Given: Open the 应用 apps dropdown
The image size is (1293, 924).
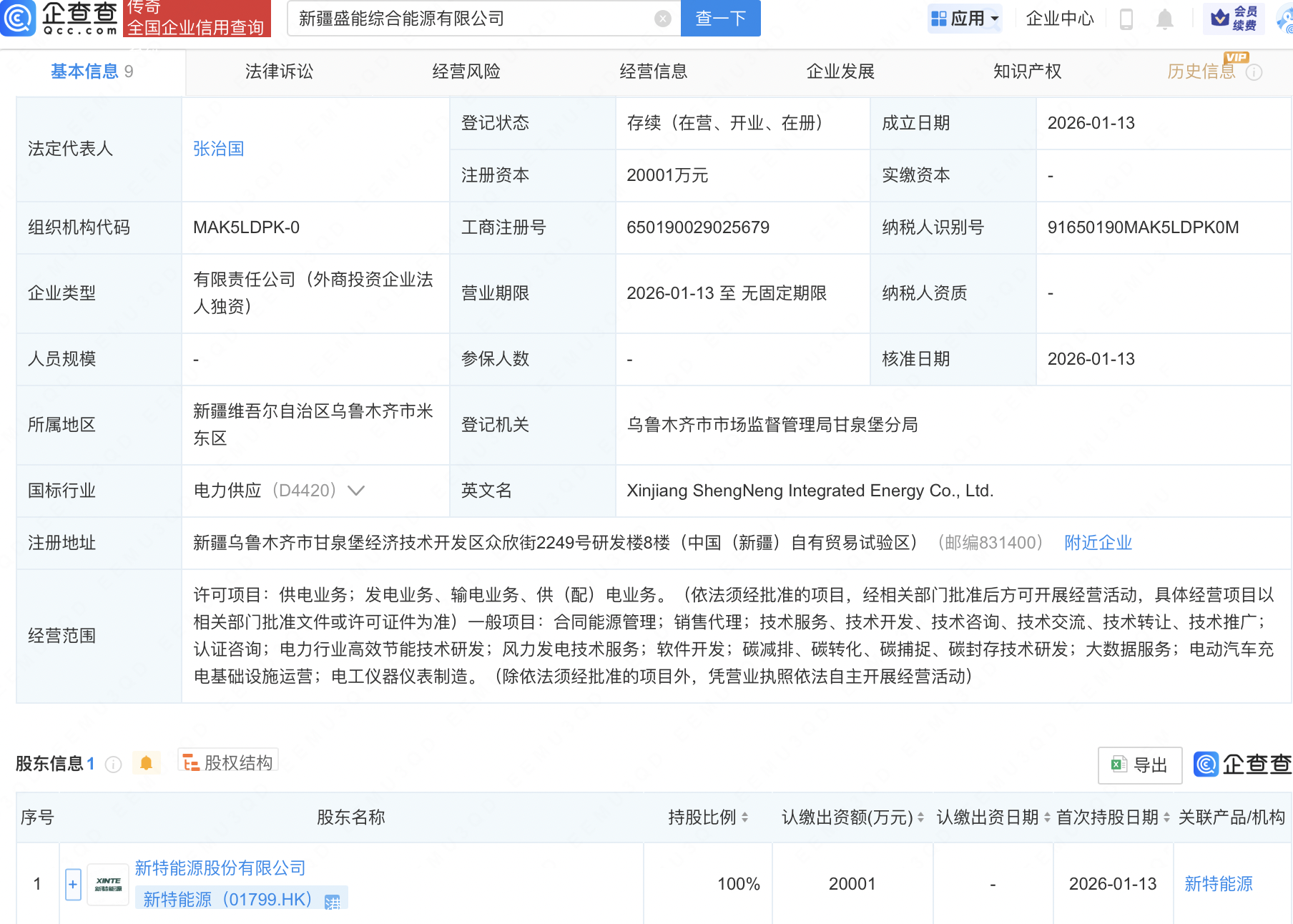Looking at the screenshot, I should [x=965, y=19].
